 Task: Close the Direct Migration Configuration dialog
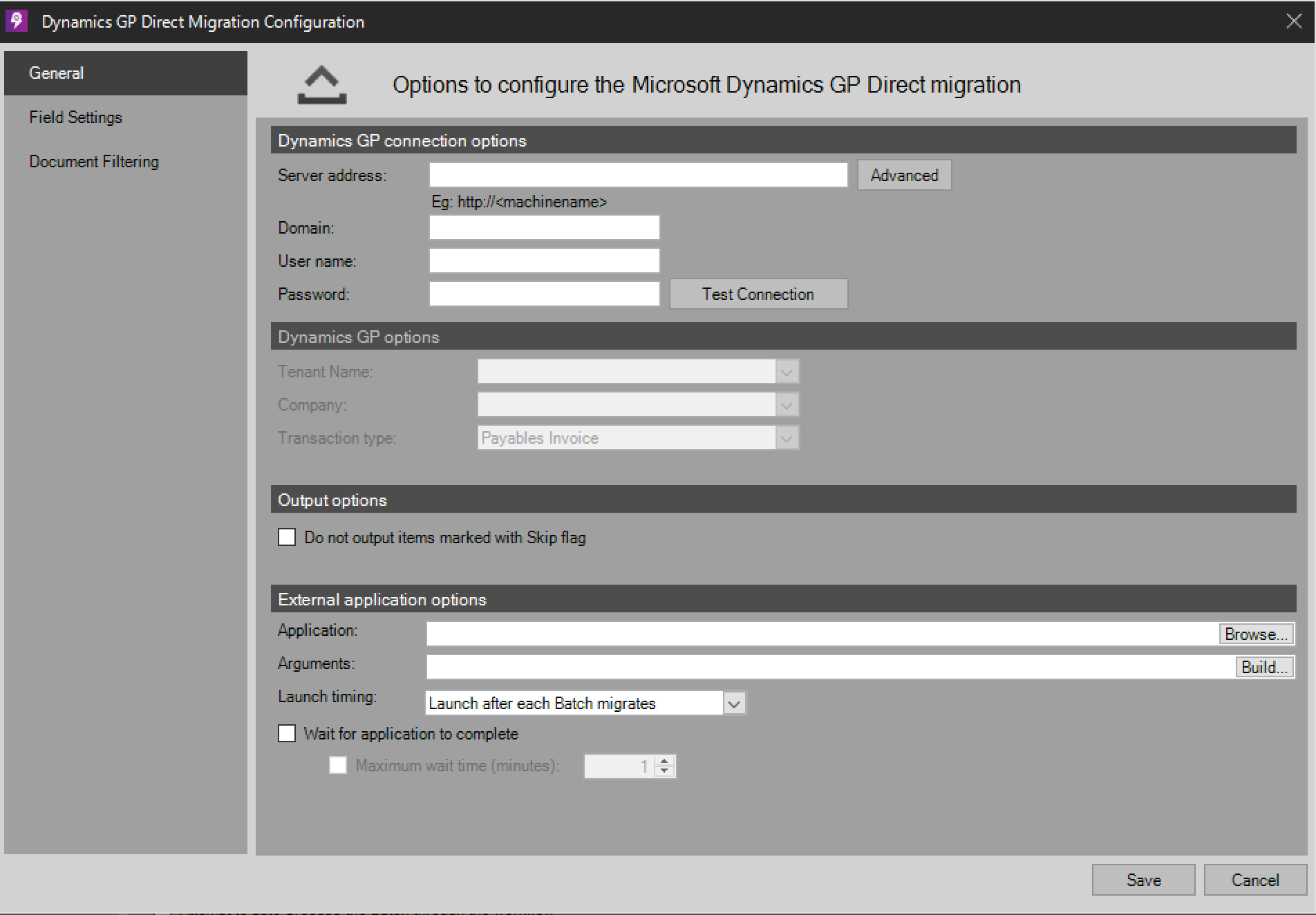pos(1294,21)
